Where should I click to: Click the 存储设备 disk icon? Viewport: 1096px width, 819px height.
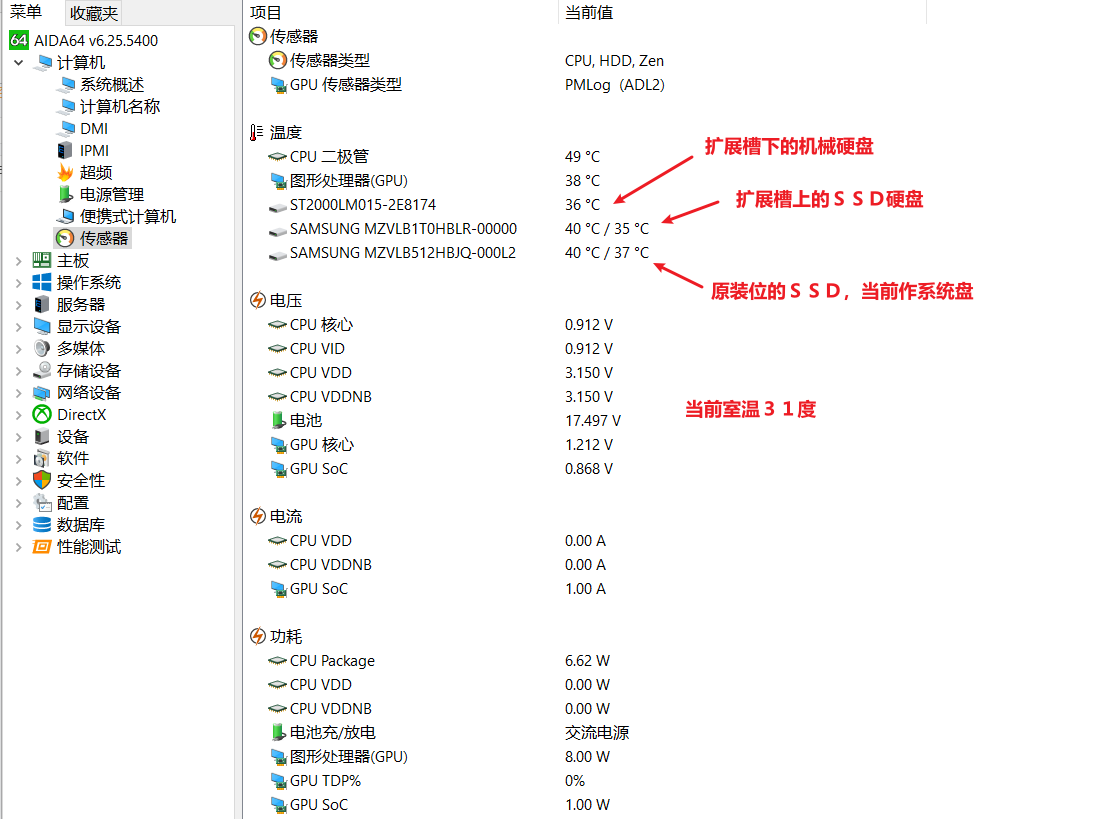tap(42, 370)
